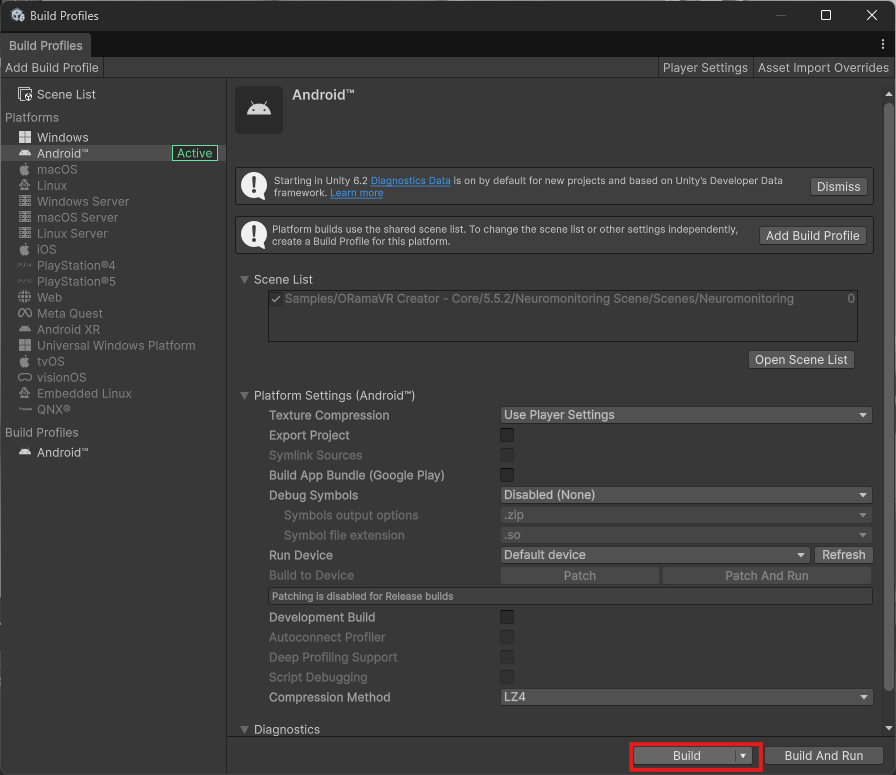This screenshot has width=896, height=775.
Task: Click the QNX platform icon
Action: [x=25, y=409]
